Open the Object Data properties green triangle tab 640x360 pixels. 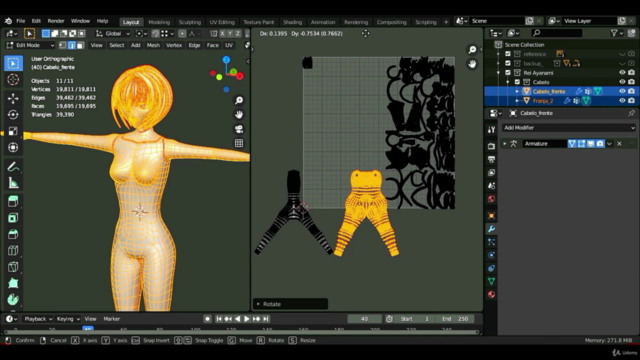point(491,281)
